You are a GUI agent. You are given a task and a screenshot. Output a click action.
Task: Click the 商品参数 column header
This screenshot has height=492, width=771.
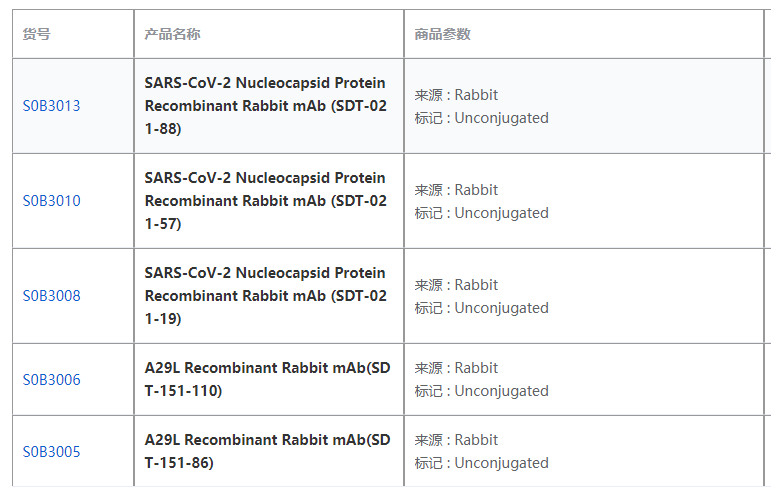pyautogui.click(x=443, y=34)
